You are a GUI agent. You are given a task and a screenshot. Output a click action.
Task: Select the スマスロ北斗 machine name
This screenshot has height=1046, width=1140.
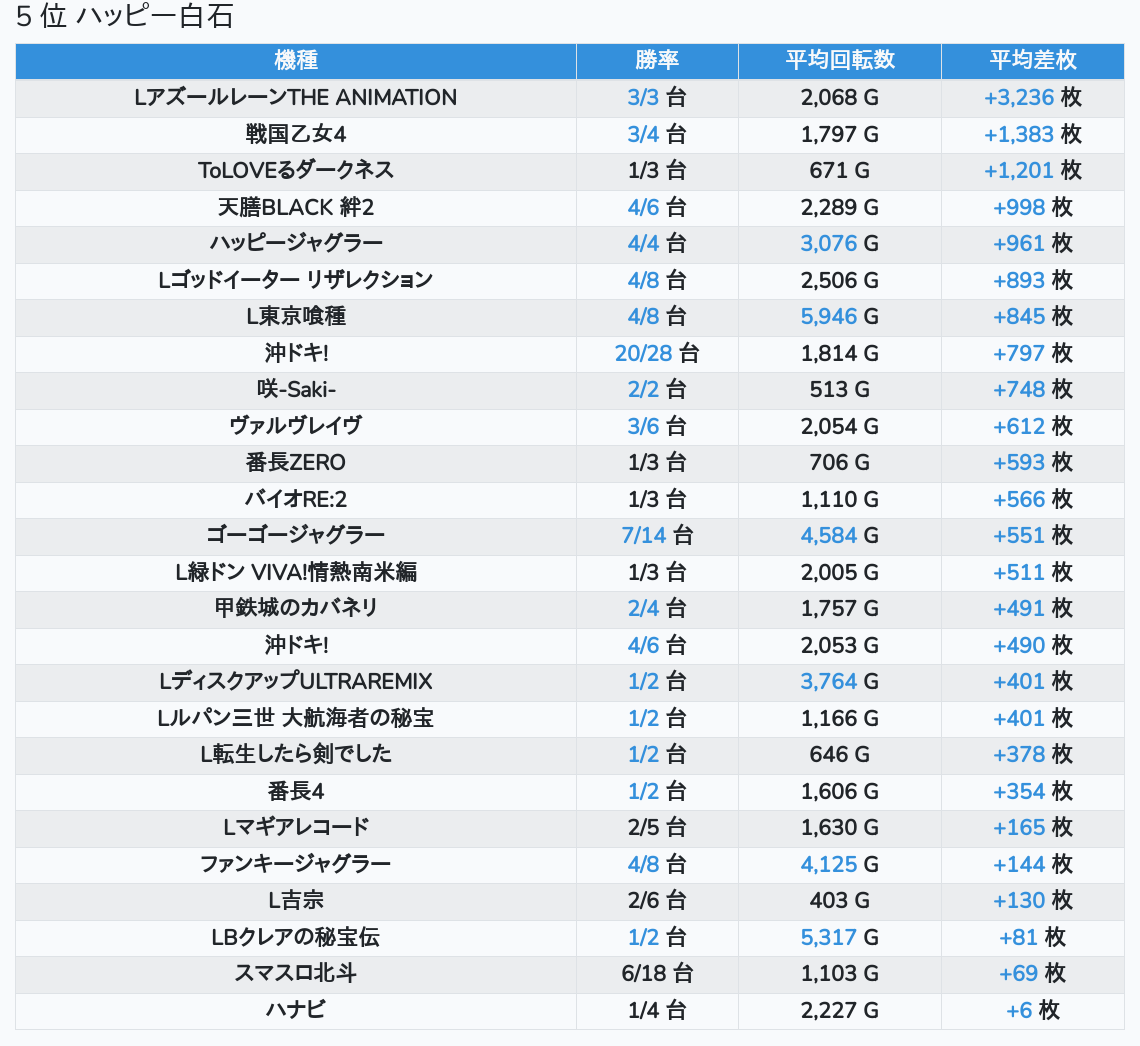[x=296, y=974]
